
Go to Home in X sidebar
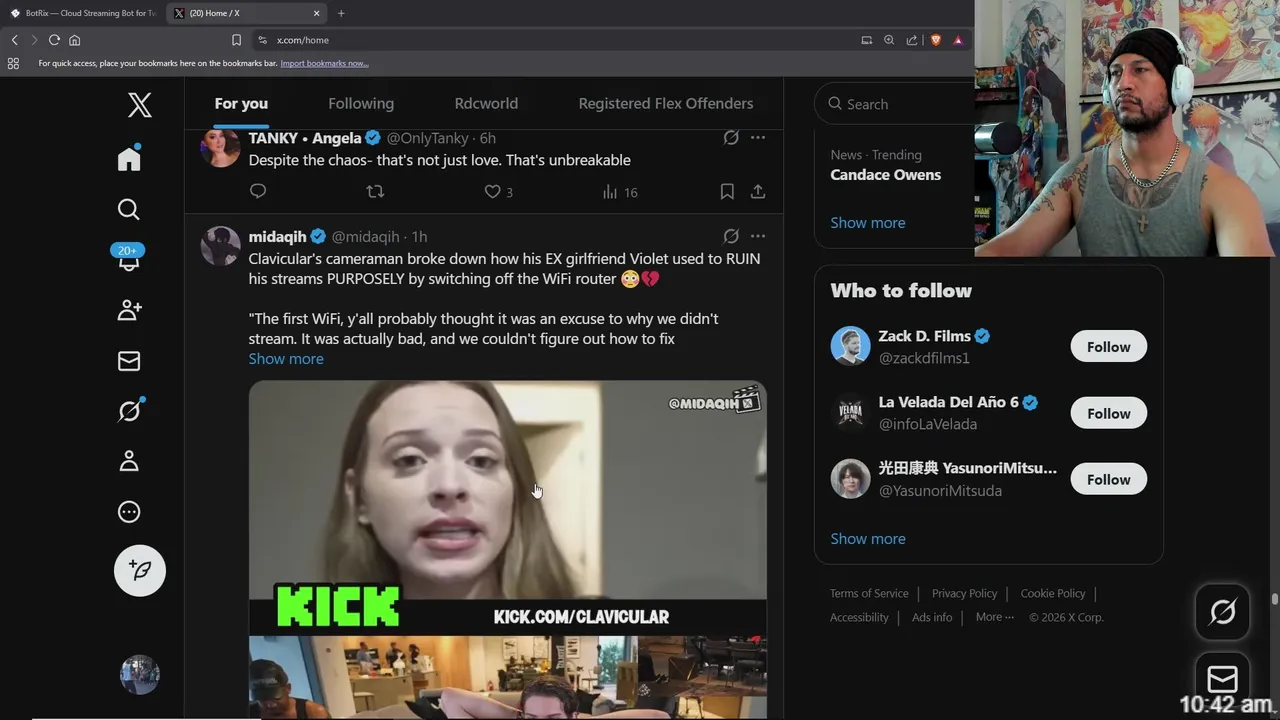129,159
